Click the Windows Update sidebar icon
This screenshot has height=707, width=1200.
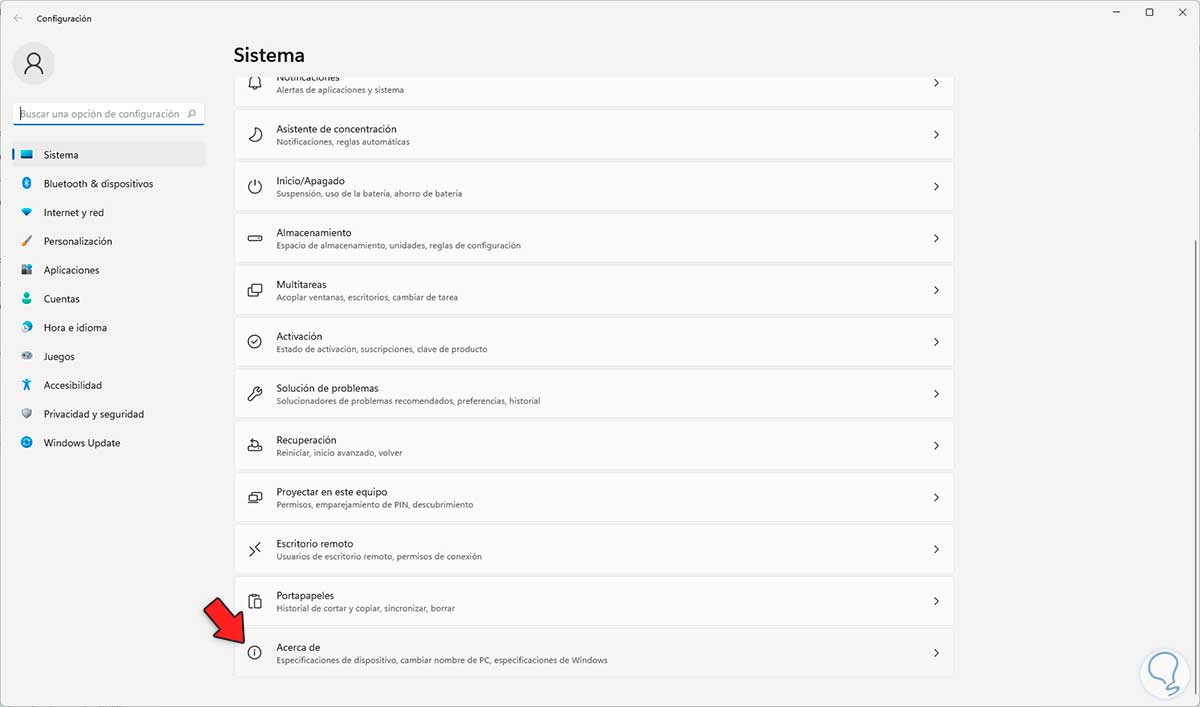coord(27,443)
